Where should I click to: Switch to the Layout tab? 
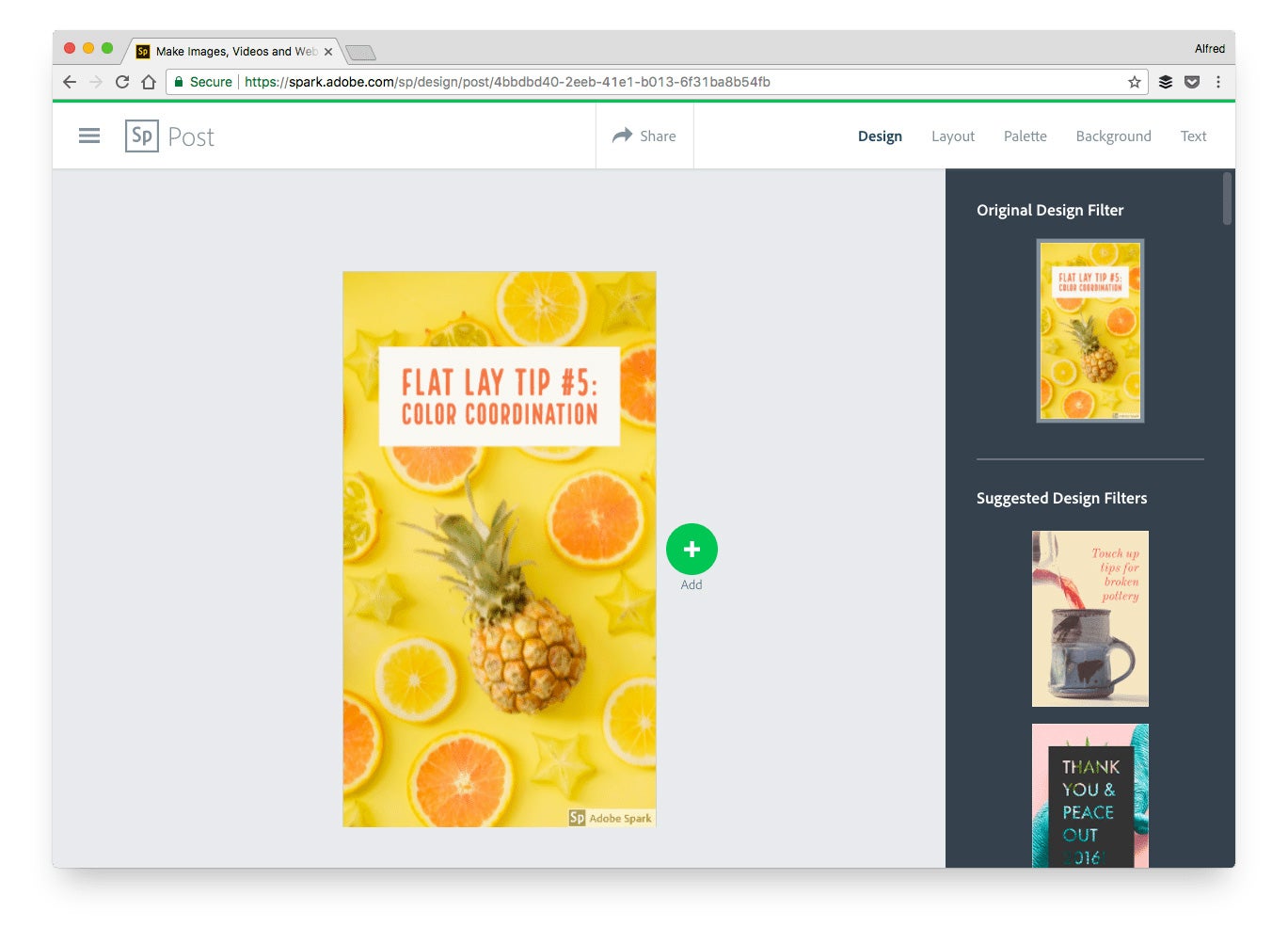(953, 136)
